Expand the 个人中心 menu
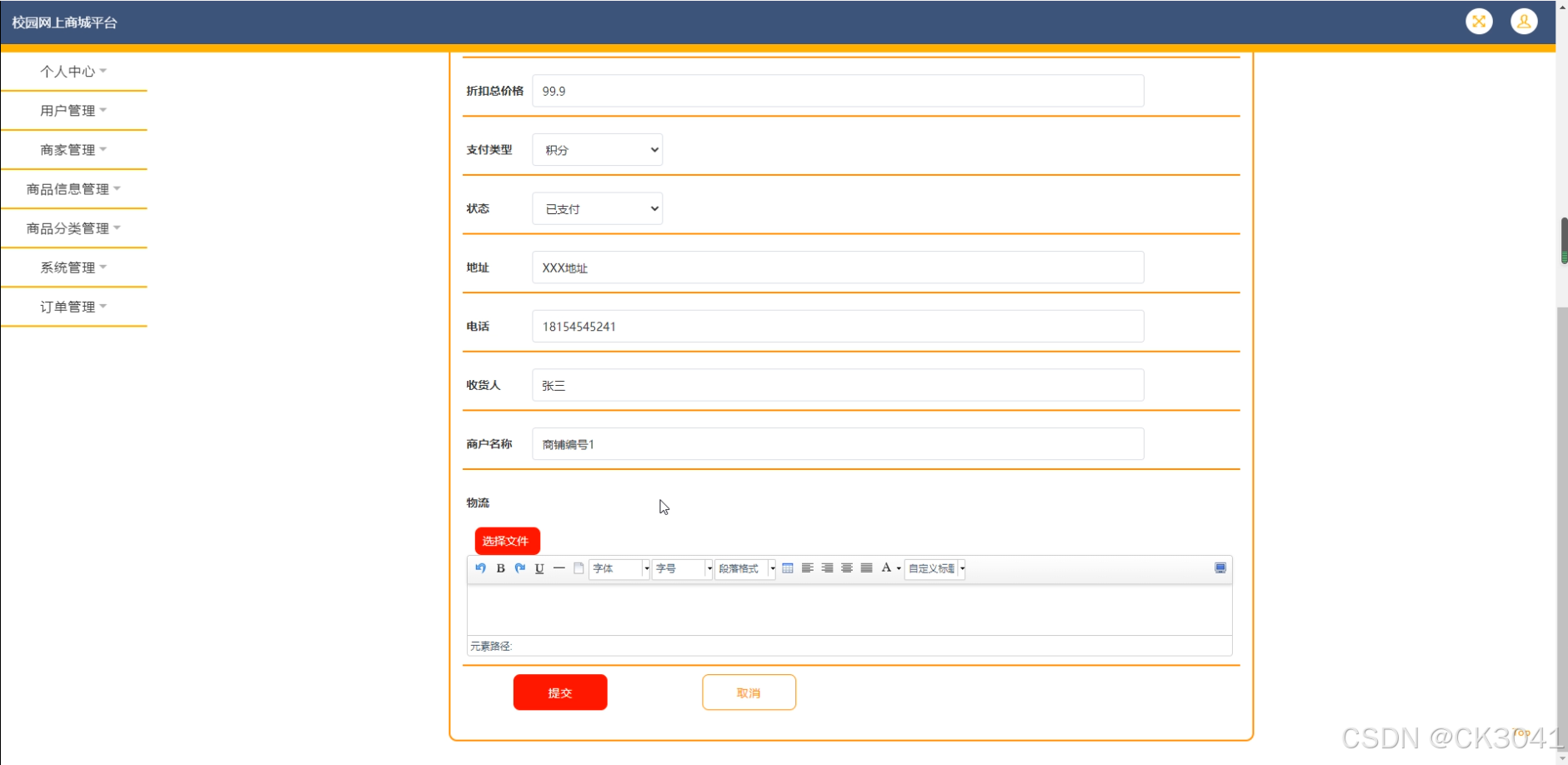 (x=73, y=72)
